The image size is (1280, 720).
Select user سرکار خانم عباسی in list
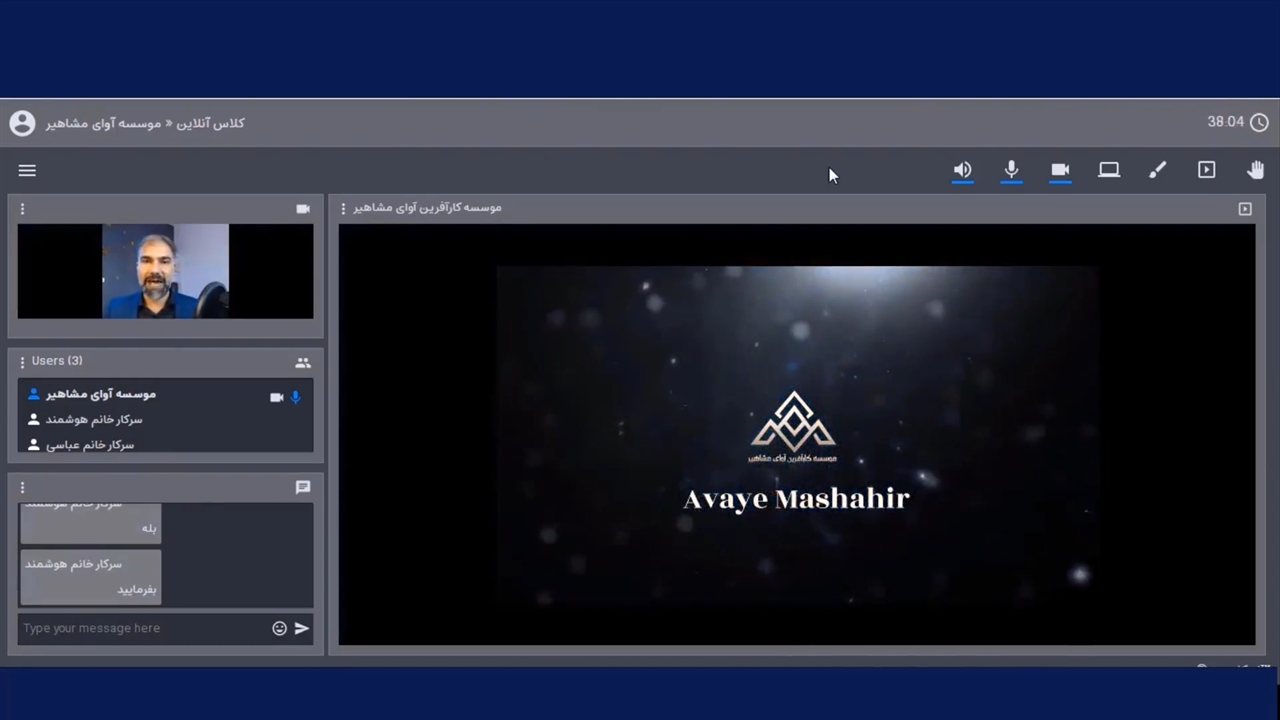pyautogui.click(x=90, y=444)
